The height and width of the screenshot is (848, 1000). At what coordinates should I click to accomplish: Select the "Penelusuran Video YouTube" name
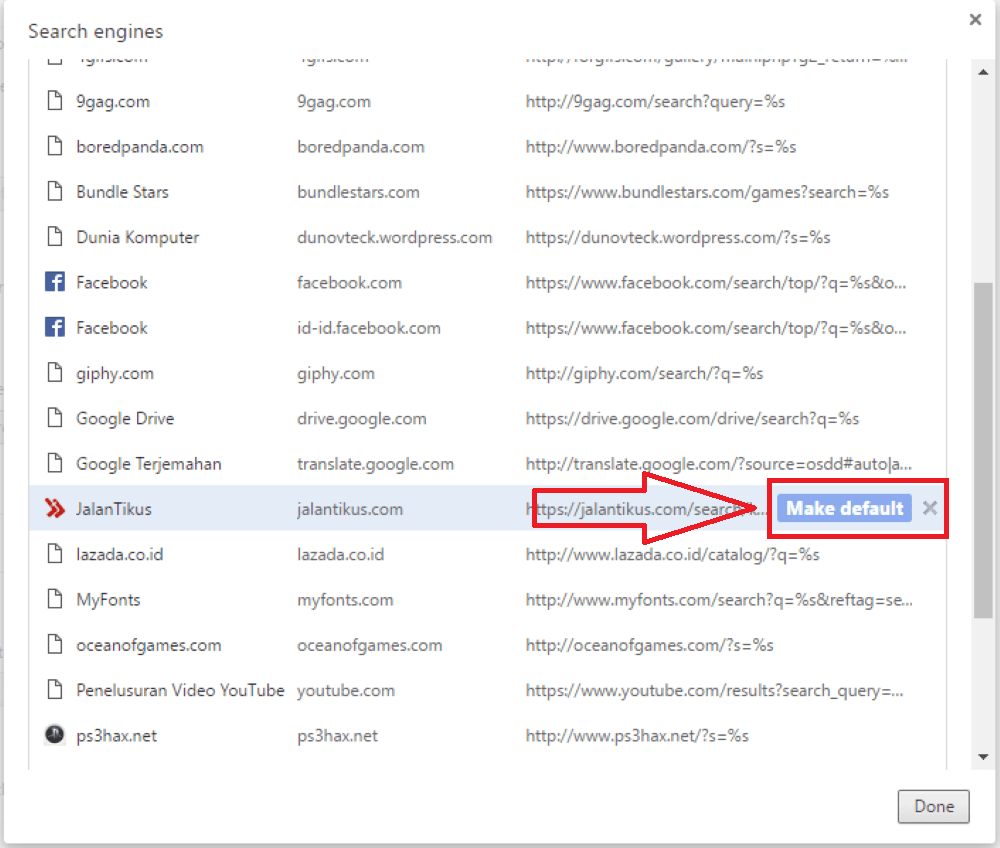coord(180,690)
